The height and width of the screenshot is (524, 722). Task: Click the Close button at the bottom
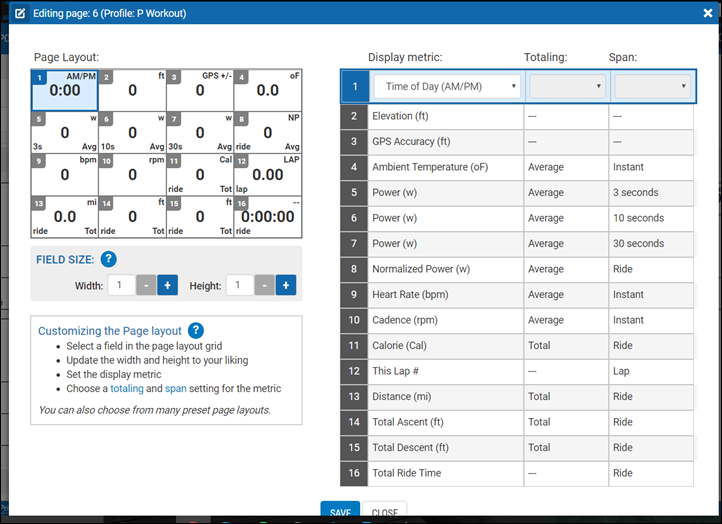[x=385, y=512]
